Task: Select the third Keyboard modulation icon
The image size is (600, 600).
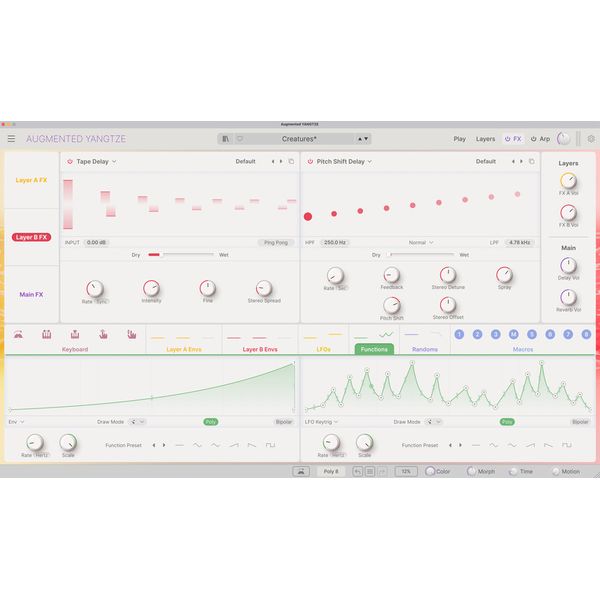Action: click(75, 335)
